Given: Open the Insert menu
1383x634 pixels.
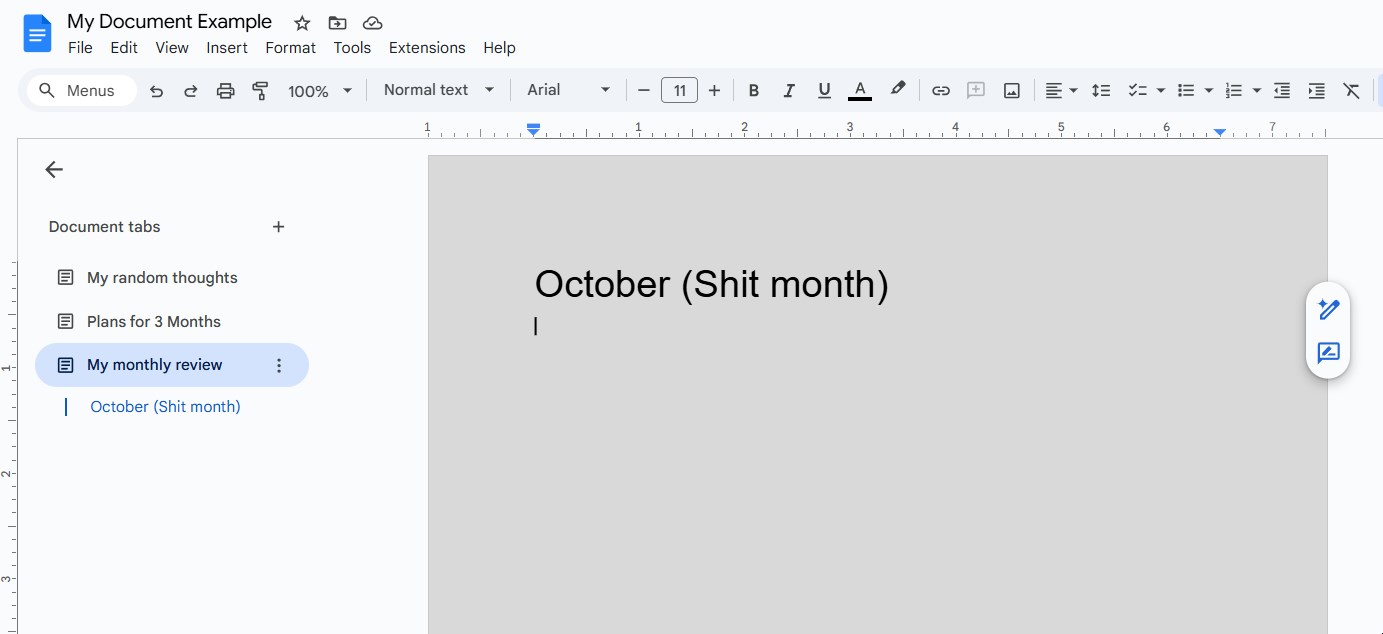Looking at the screenshot, I should (227, 48).
